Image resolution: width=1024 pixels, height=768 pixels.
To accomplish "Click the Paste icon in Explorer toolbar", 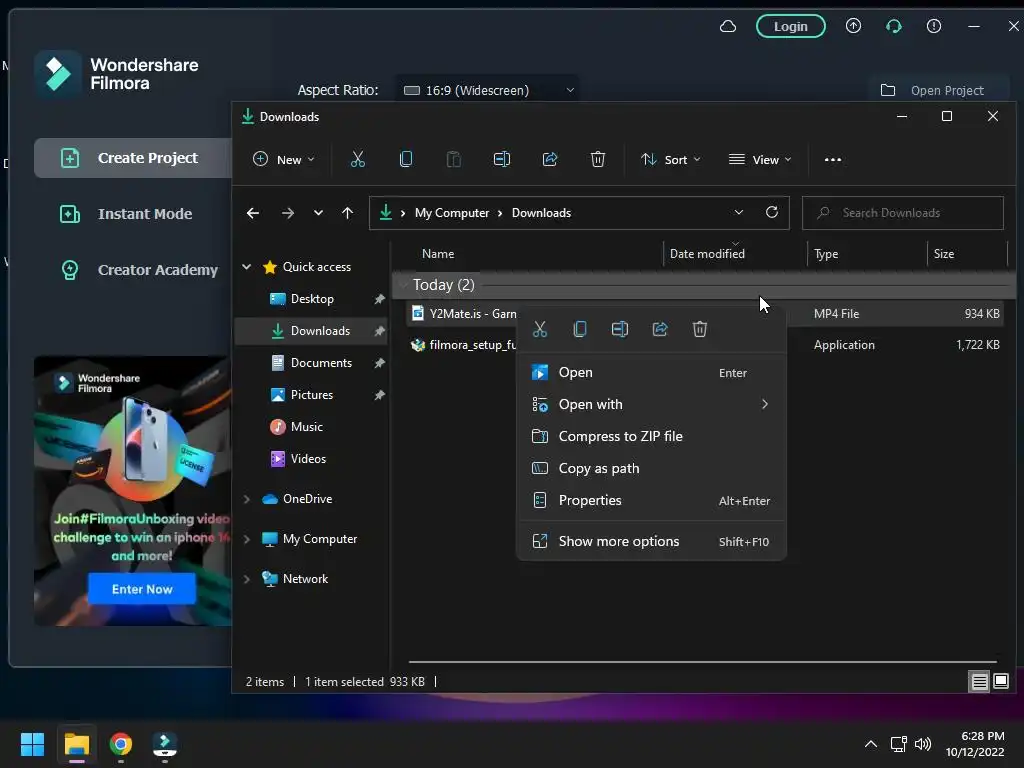I will pos(453,159).
